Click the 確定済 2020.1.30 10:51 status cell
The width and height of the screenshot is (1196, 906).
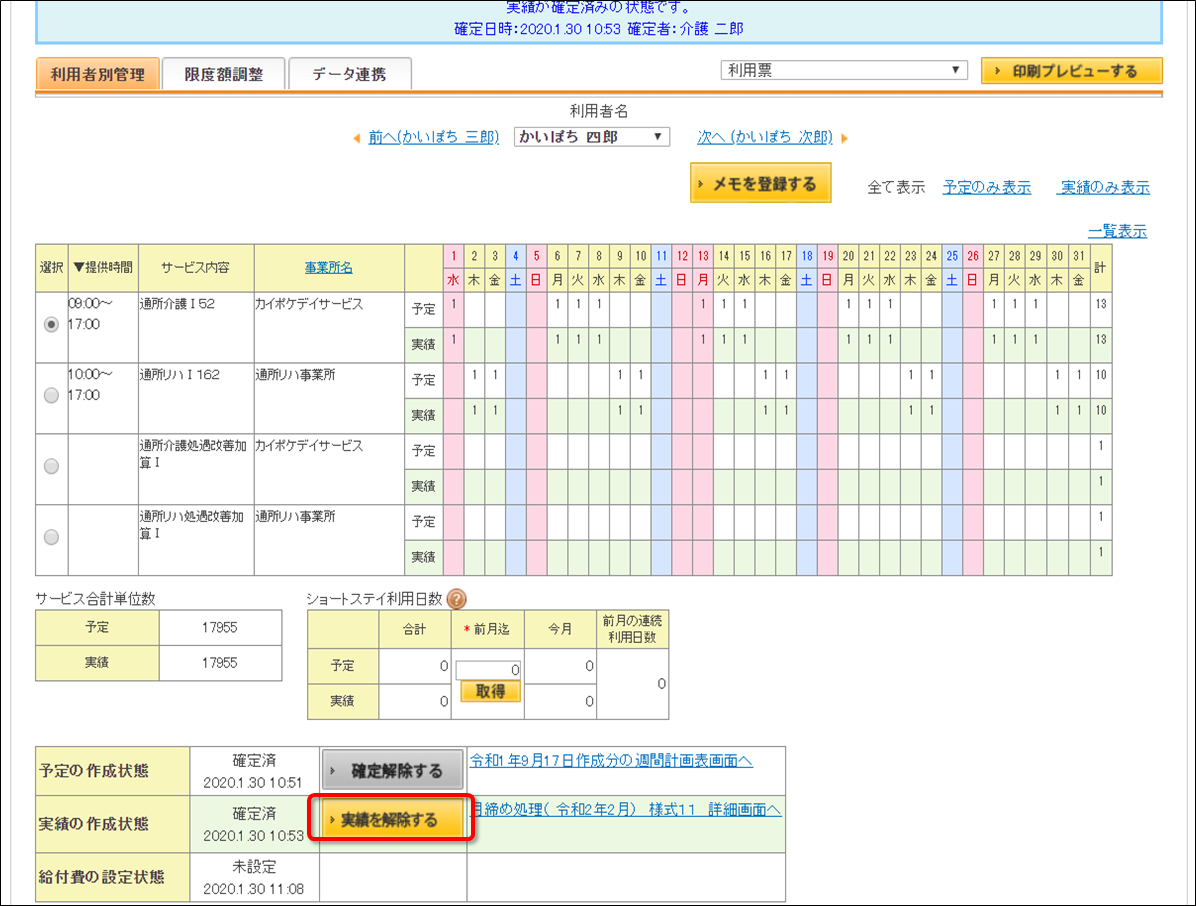(x=254, y=771)
